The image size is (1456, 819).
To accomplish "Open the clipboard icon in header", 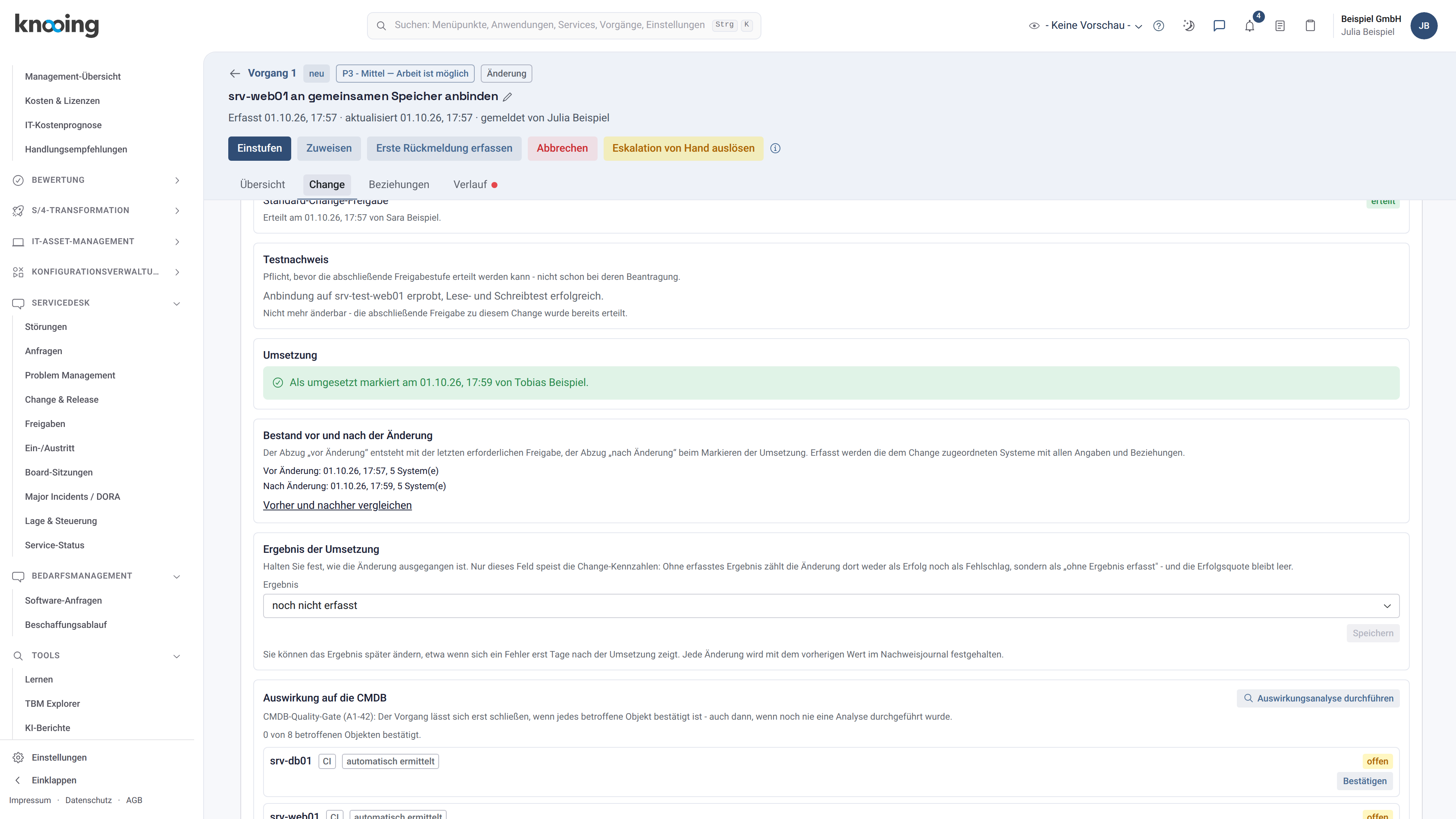I will tap(1310, 25).
